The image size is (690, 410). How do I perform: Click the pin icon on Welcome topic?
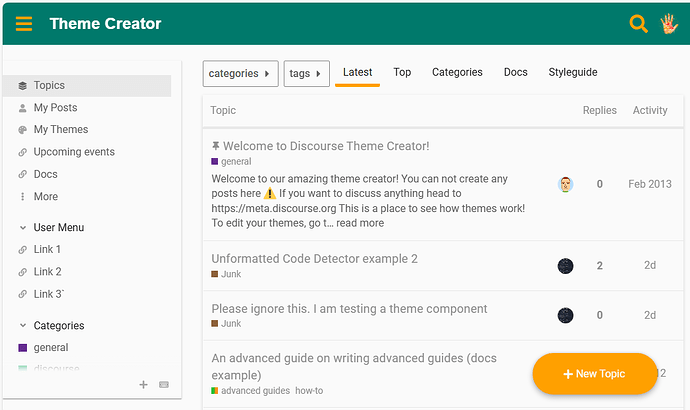click(x=216, y=146)
